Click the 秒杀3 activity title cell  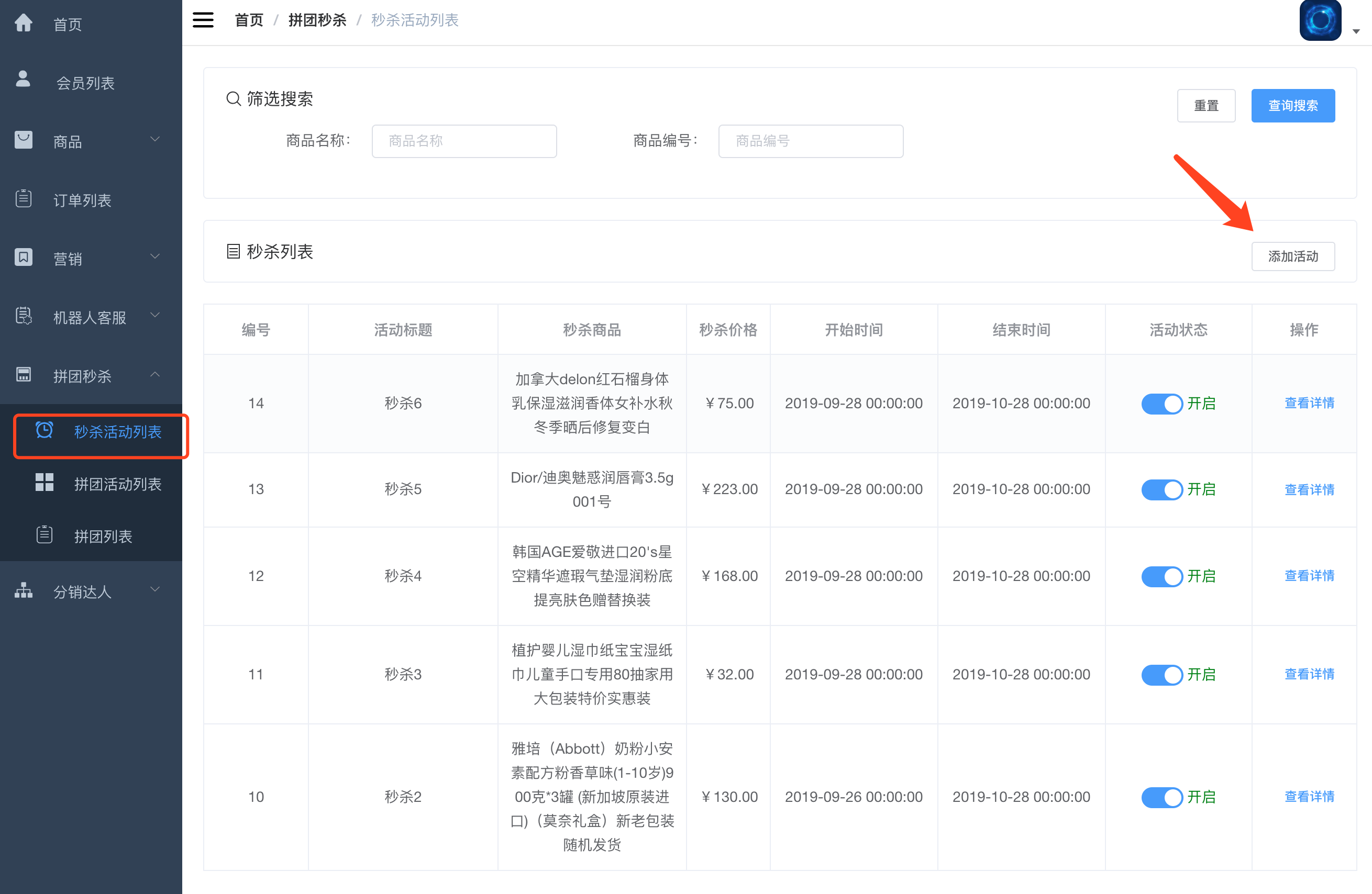[x=403, y=675]
